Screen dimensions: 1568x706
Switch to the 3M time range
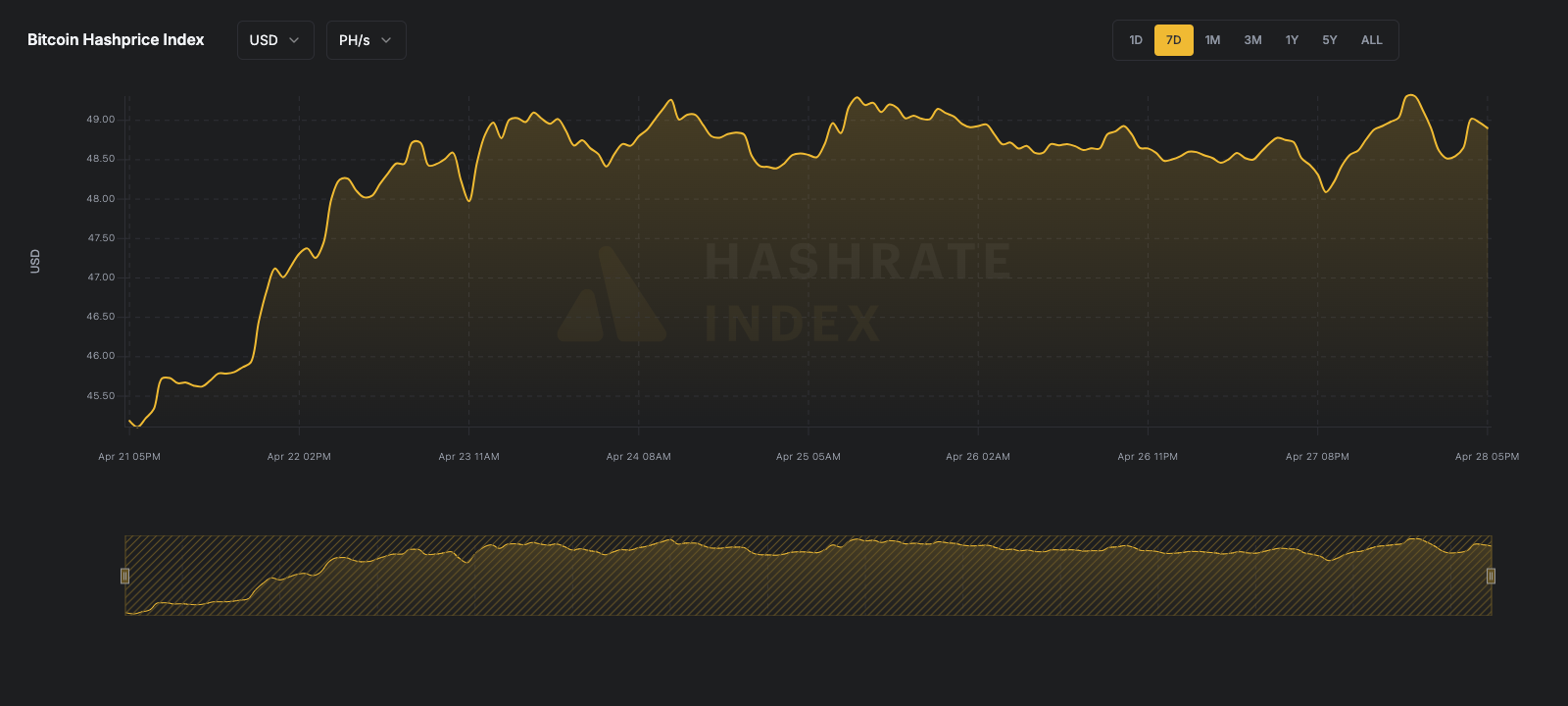(x=1252, y=40)
